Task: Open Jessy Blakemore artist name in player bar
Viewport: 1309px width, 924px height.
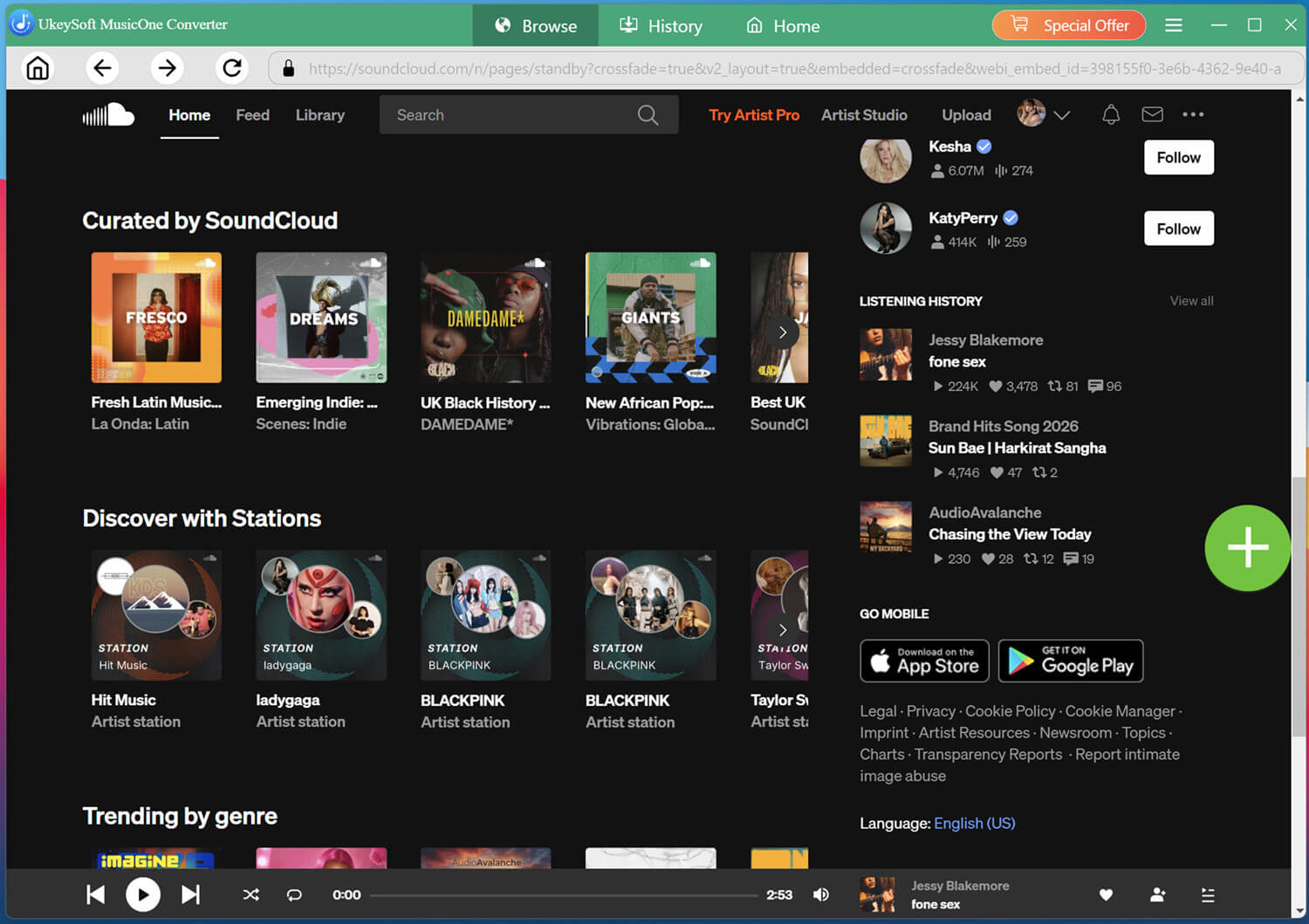Action: [960, 886]
